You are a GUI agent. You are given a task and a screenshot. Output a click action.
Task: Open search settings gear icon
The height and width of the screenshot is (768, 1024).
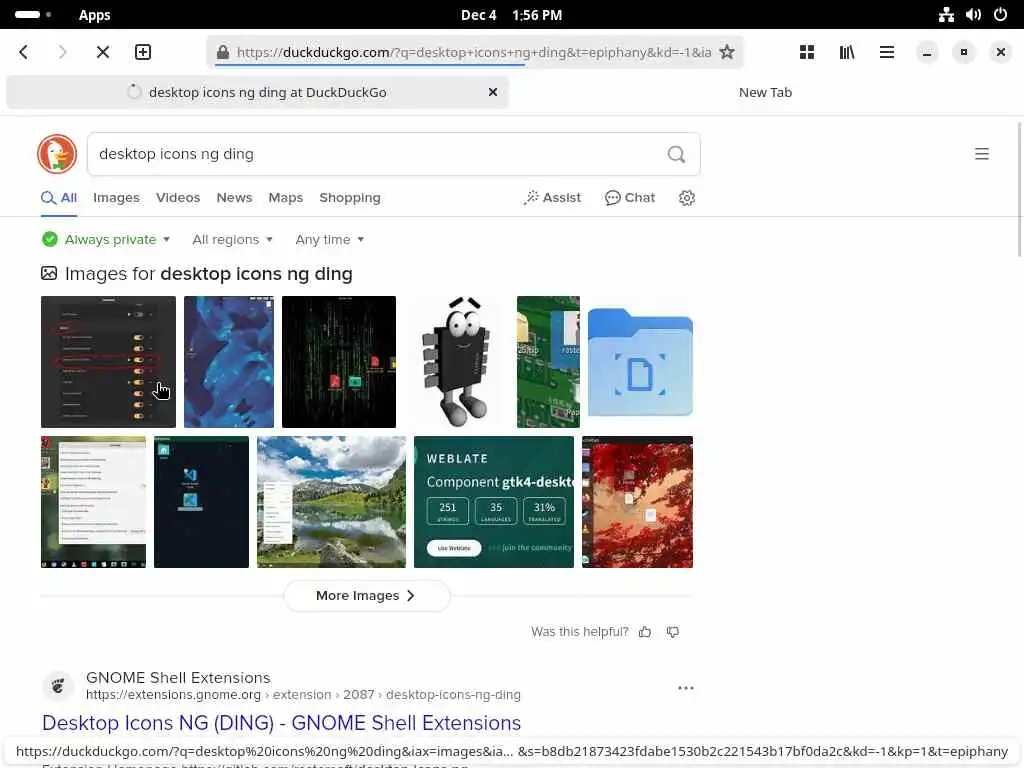pyautogui.click(x=686, y=198)
